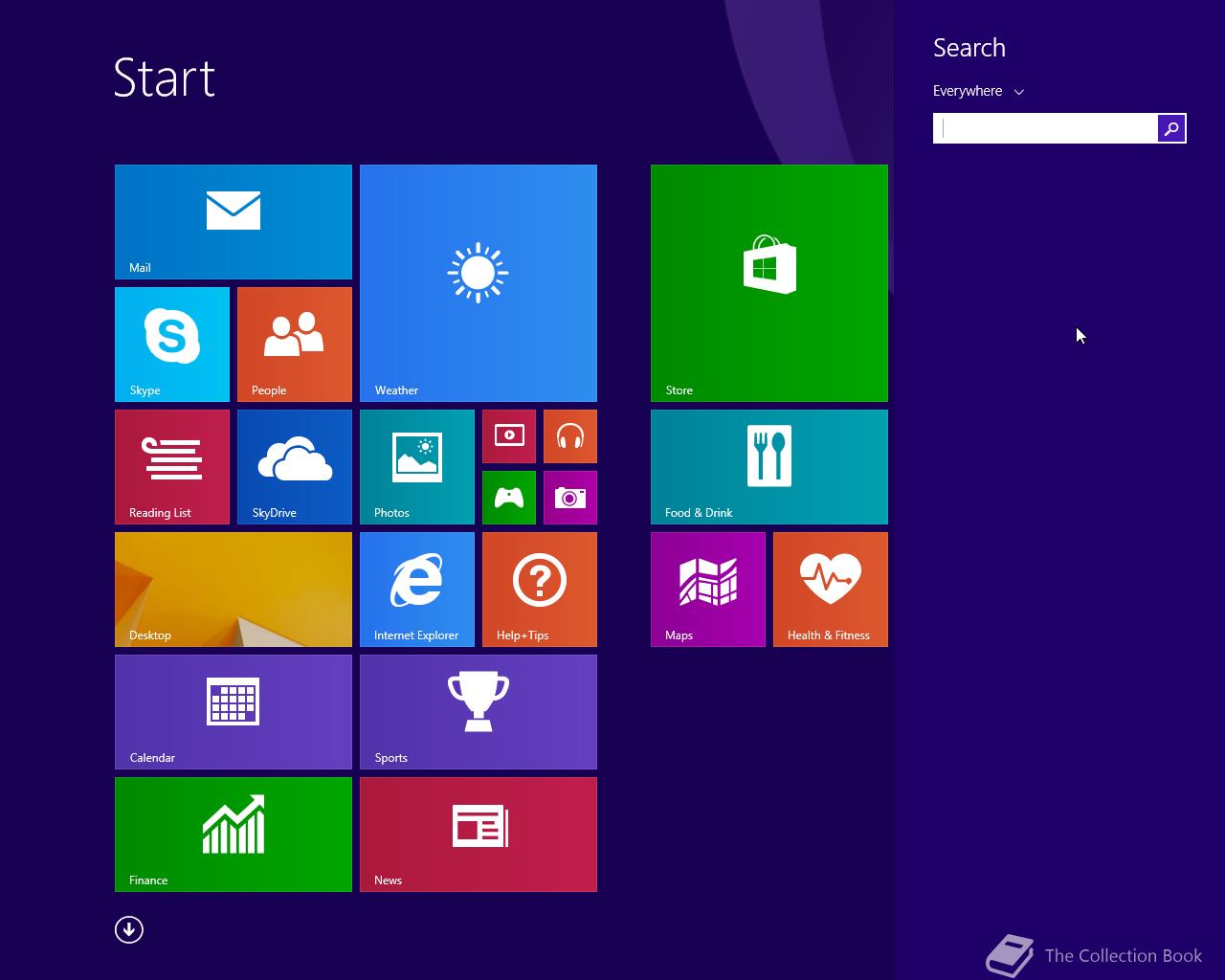Open the Weather tile
This screenshot has height=980, width=1225.
point(479,283)
